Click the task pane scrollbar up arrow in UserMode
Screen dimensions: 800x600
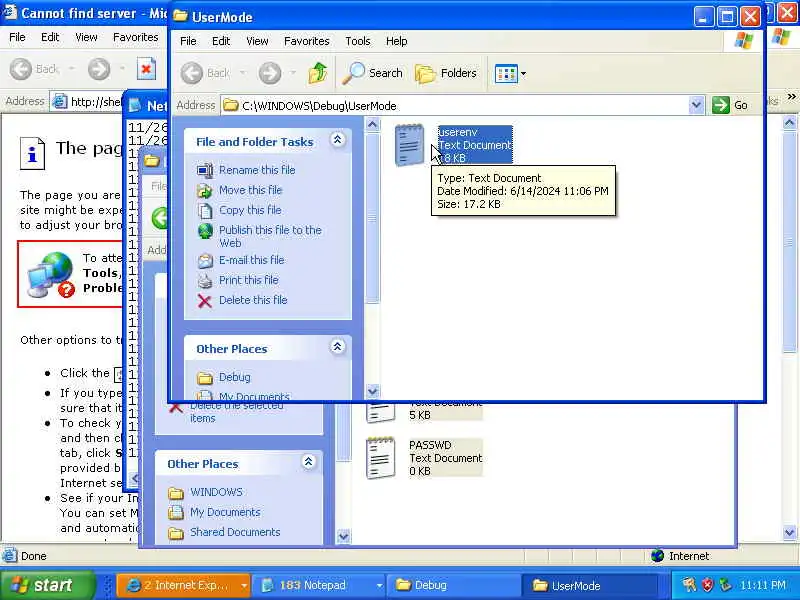tap(373, 124)
